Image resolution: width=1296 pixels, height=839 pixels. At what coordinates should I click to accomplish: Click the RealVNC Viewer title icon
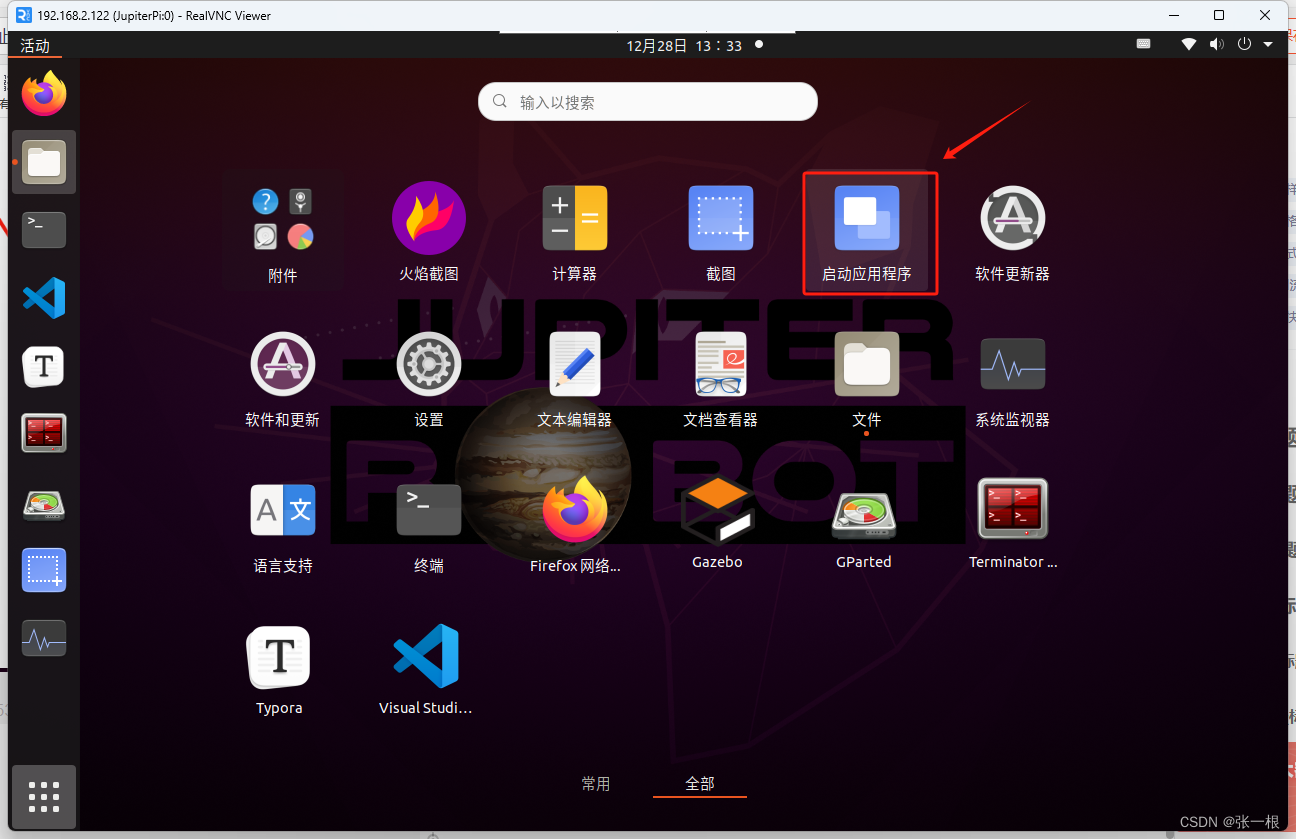[24, 15]
